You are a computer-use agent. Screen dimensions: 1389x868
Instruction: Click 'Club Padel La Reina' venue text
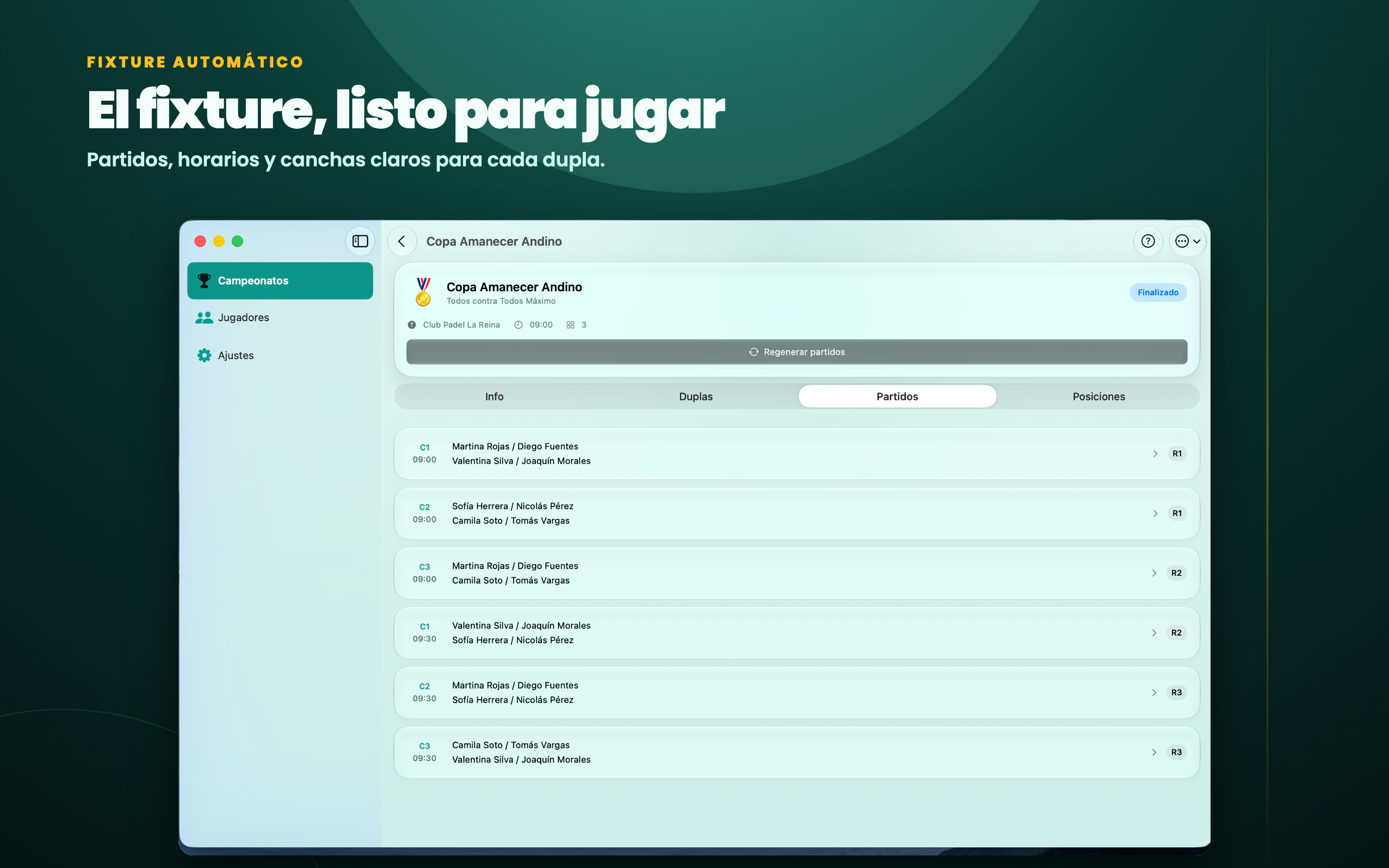coord(462,325)
